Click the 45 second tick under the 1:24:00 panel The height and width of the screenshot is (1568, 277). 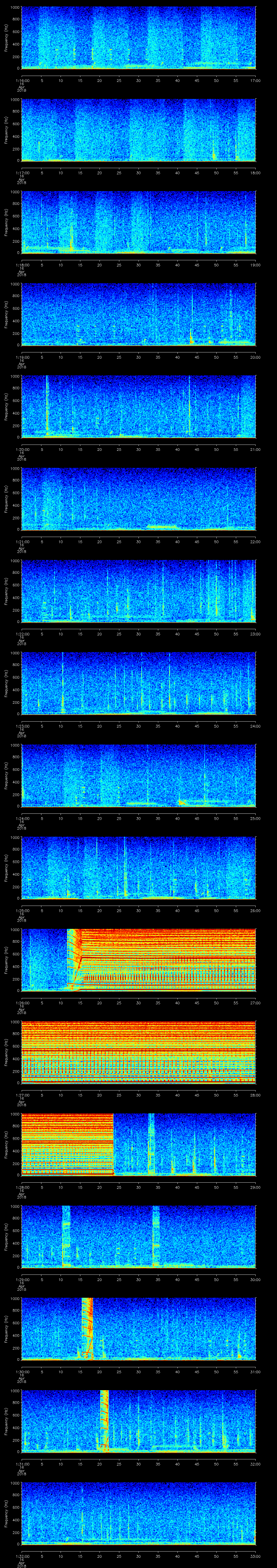(197, 818)
